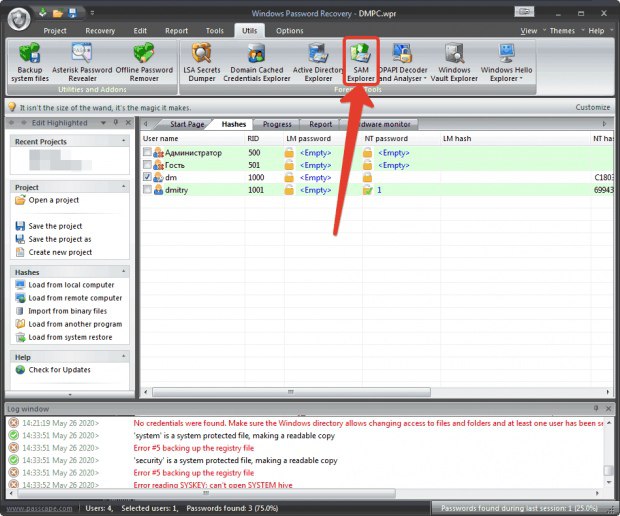620x516 pixels.
Task: Pin the Edit Highlighted panel
Action: (x=116, y=123)
